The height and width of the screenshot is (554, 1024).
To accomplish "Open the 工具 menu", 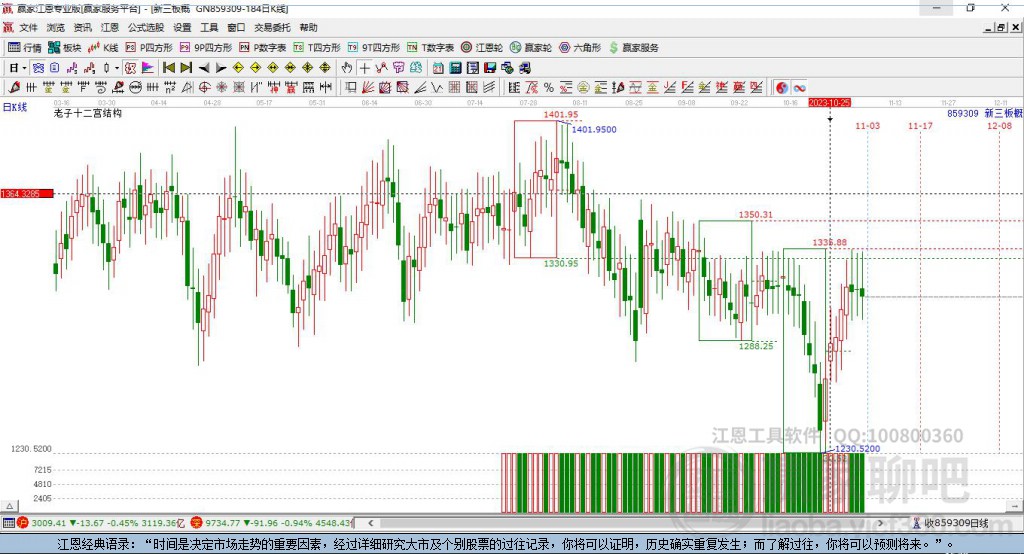I will (209, 27).
